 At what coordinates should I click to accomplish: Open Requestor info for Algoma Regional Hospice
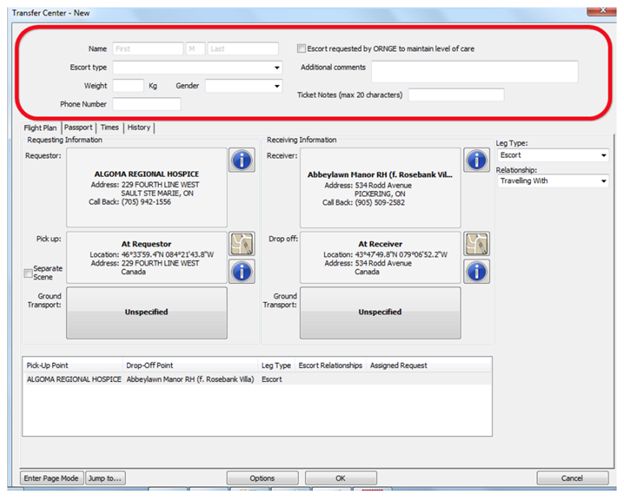pos(242,160)
